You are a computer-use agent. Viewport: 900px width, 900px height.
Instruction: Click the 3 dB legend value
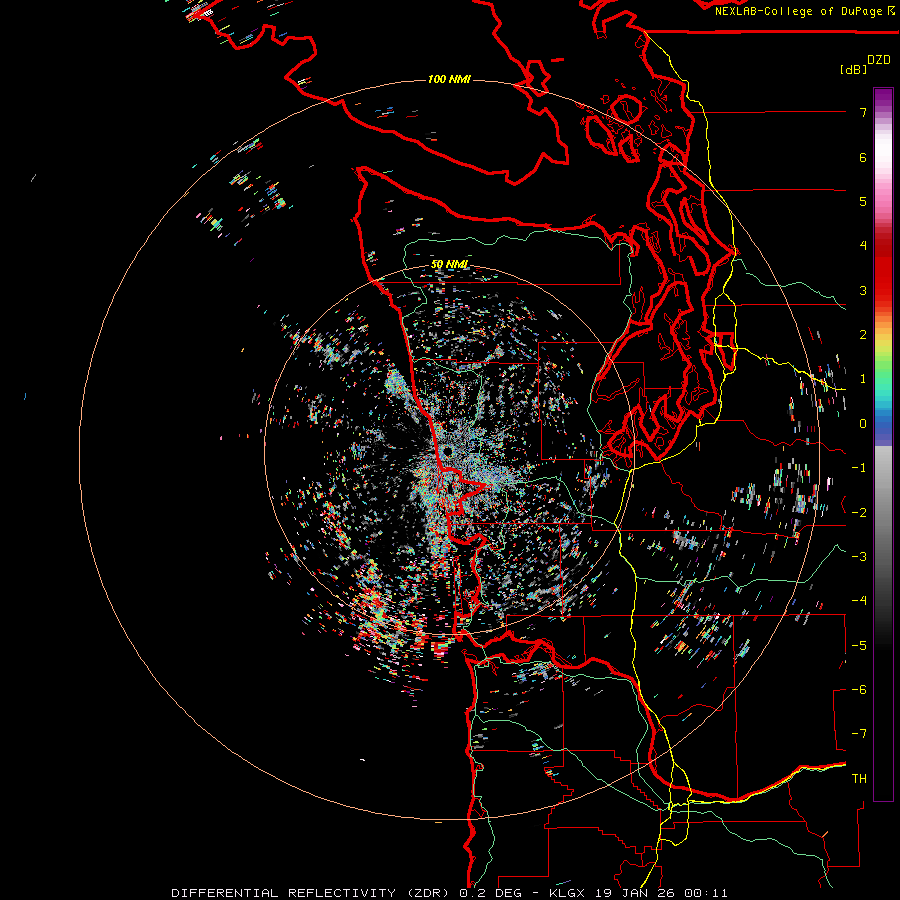click(863, 290)
